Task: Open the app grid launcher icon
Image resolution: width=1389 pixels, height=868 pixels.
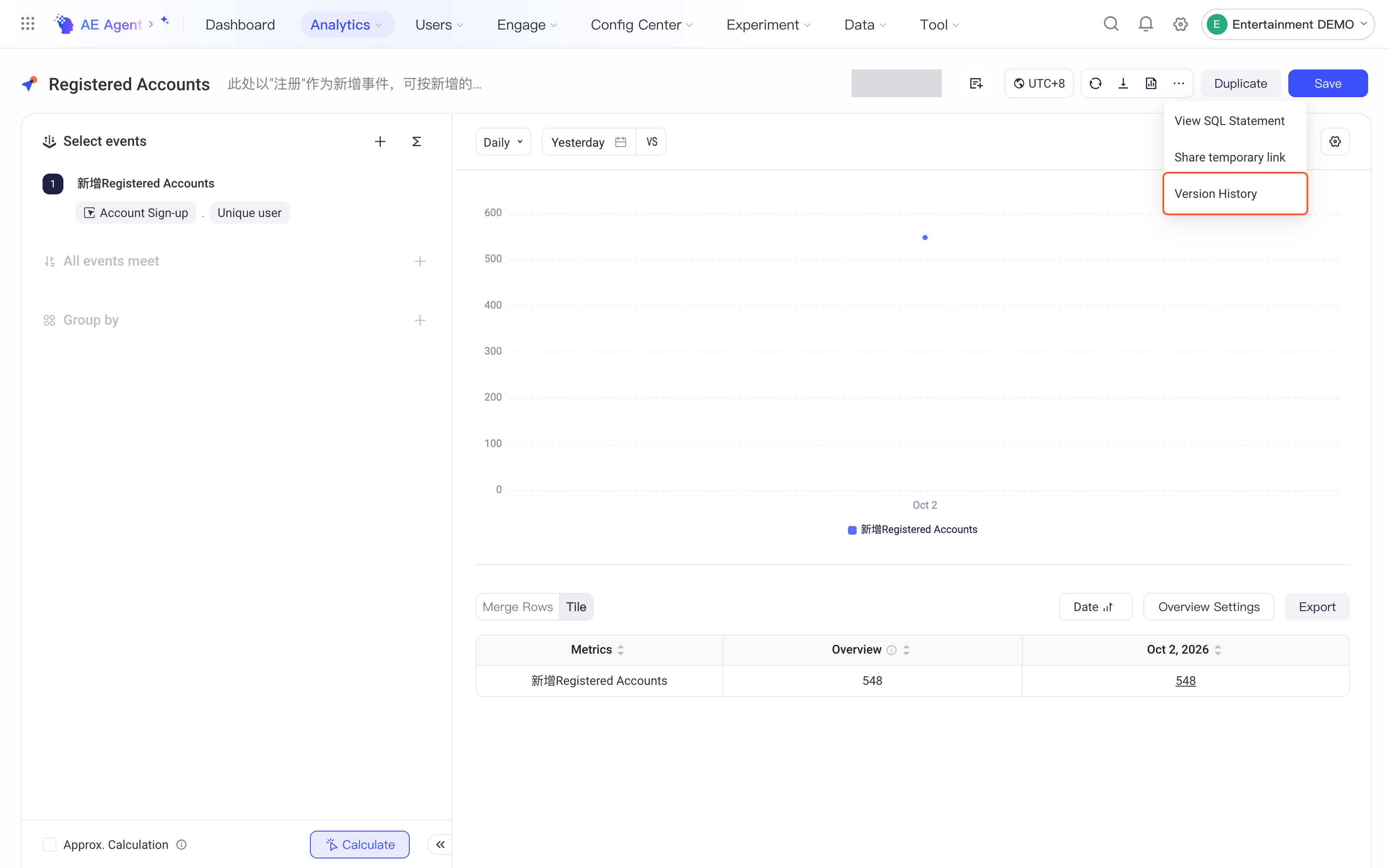Action: 27,24
